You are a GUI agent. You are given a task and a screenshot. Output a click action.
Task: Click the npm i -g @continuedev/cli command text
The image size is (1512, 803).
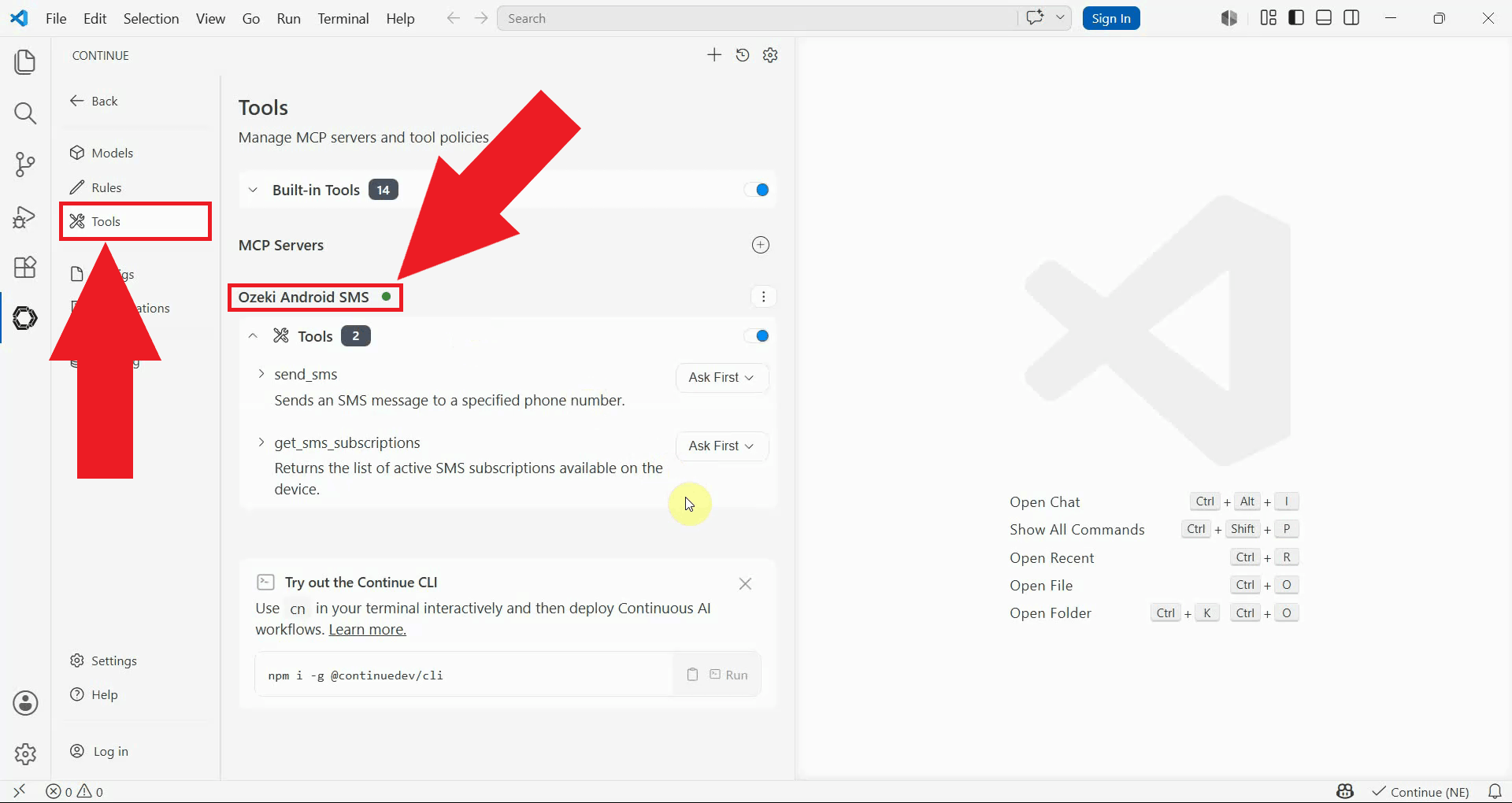(x=355, y=675)
